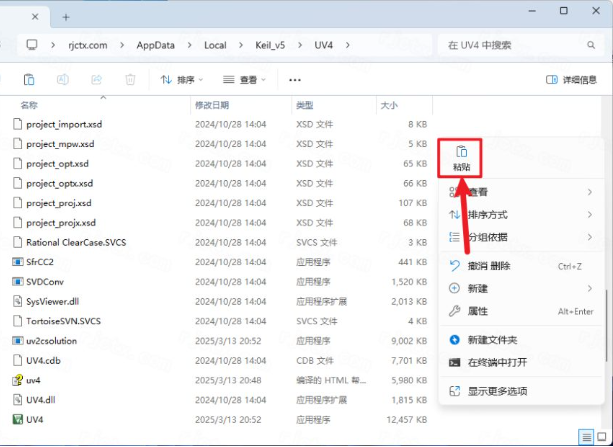Image resolution: width=613 pixels, height=447 pixels.
Task: Click the UV4.dll file icon
Action: (x=17, y=400)
